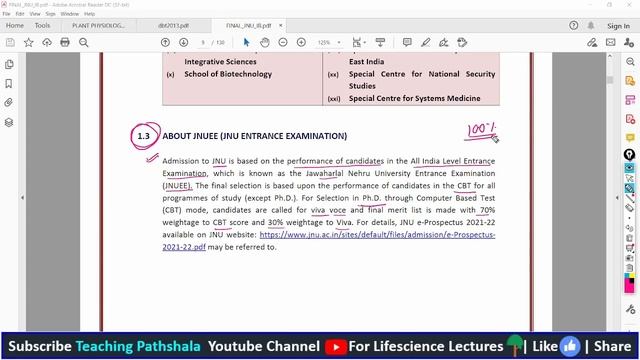Click the Help question mark icon

click(573, 25)
